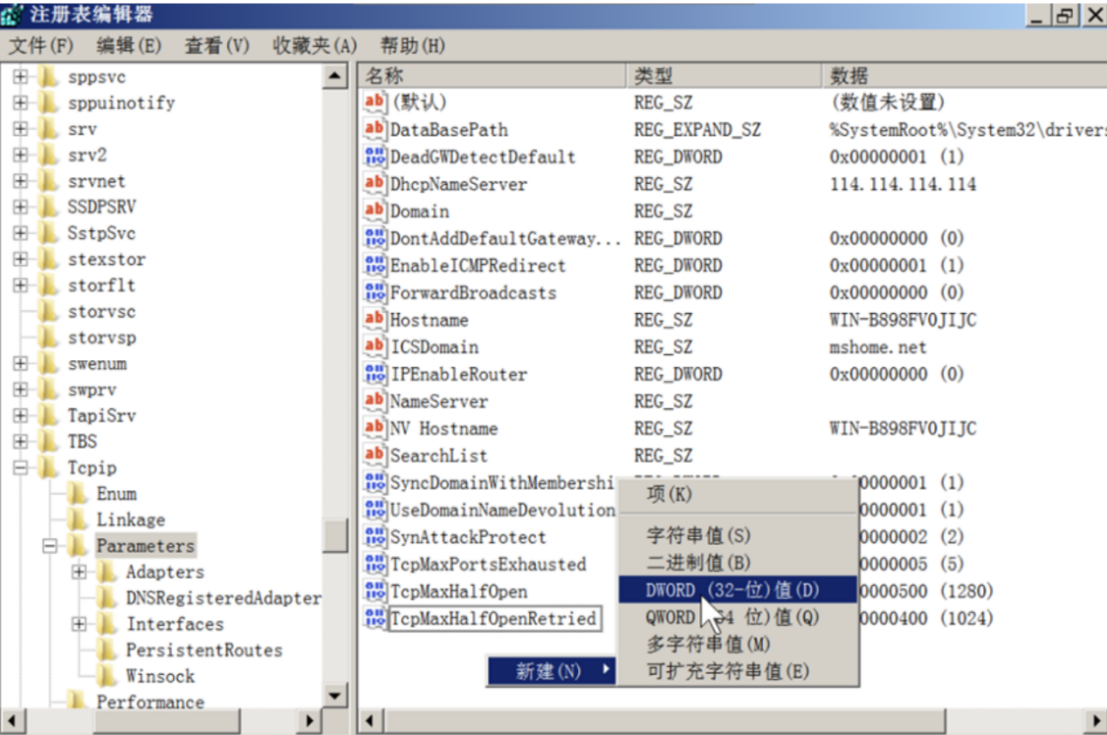Click the DataBasePath string value icon
This screenshot has width=1107, height=735.
[x=374, y=129]
